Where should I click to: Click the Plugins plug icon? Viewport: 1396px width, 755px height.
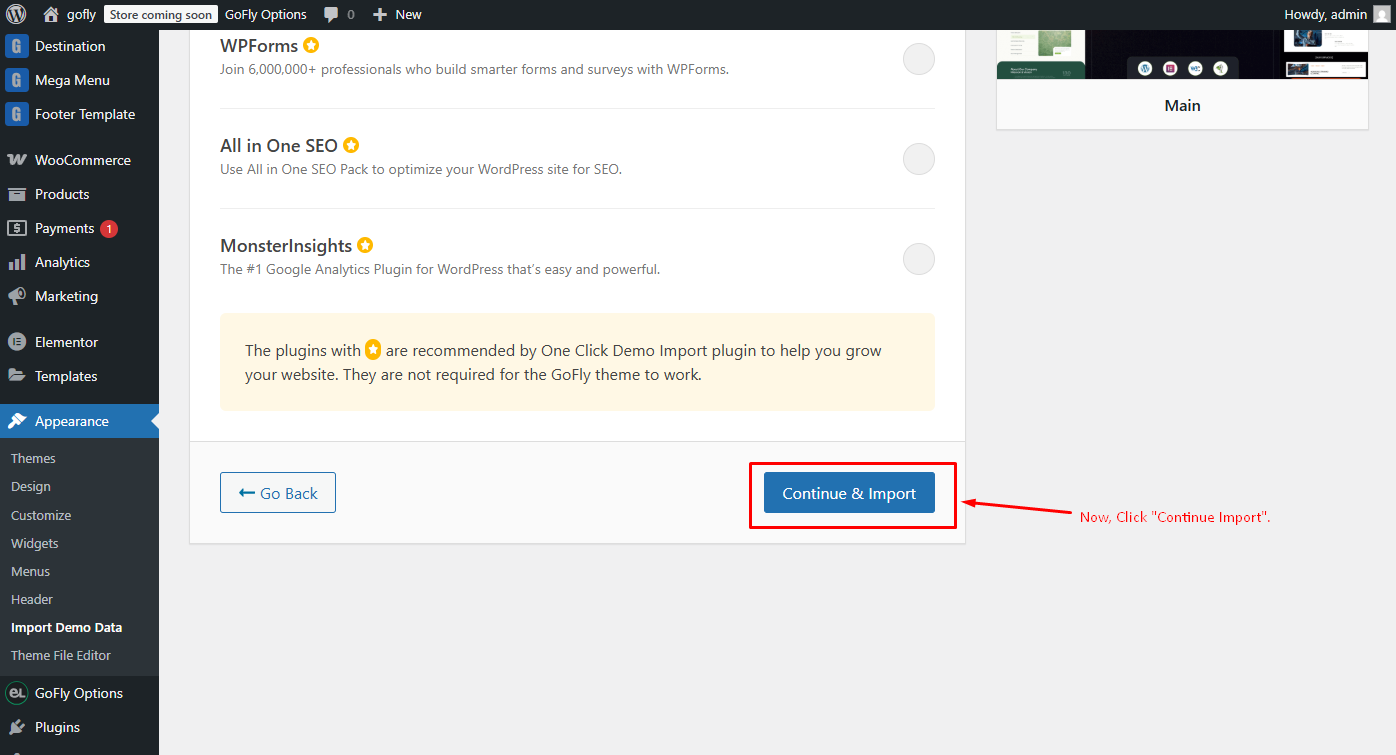pos(17,727)
